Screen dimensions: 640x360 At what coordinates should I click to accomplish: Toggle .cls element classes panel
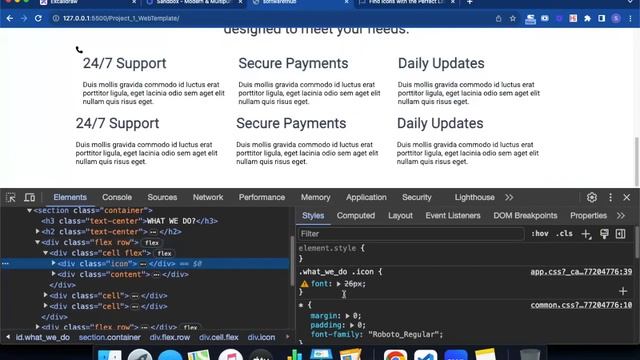(x=564, y=234)
